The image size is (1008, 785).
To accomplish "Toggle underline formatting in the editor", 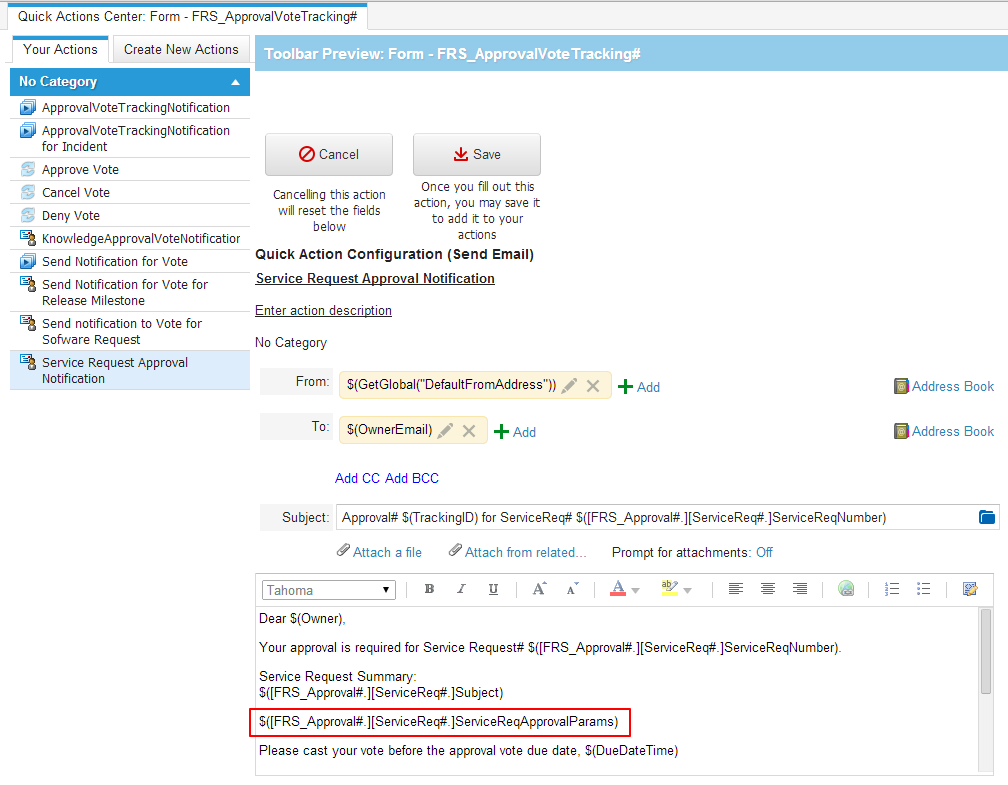I will pyautogui.click(x=492, y=589).
